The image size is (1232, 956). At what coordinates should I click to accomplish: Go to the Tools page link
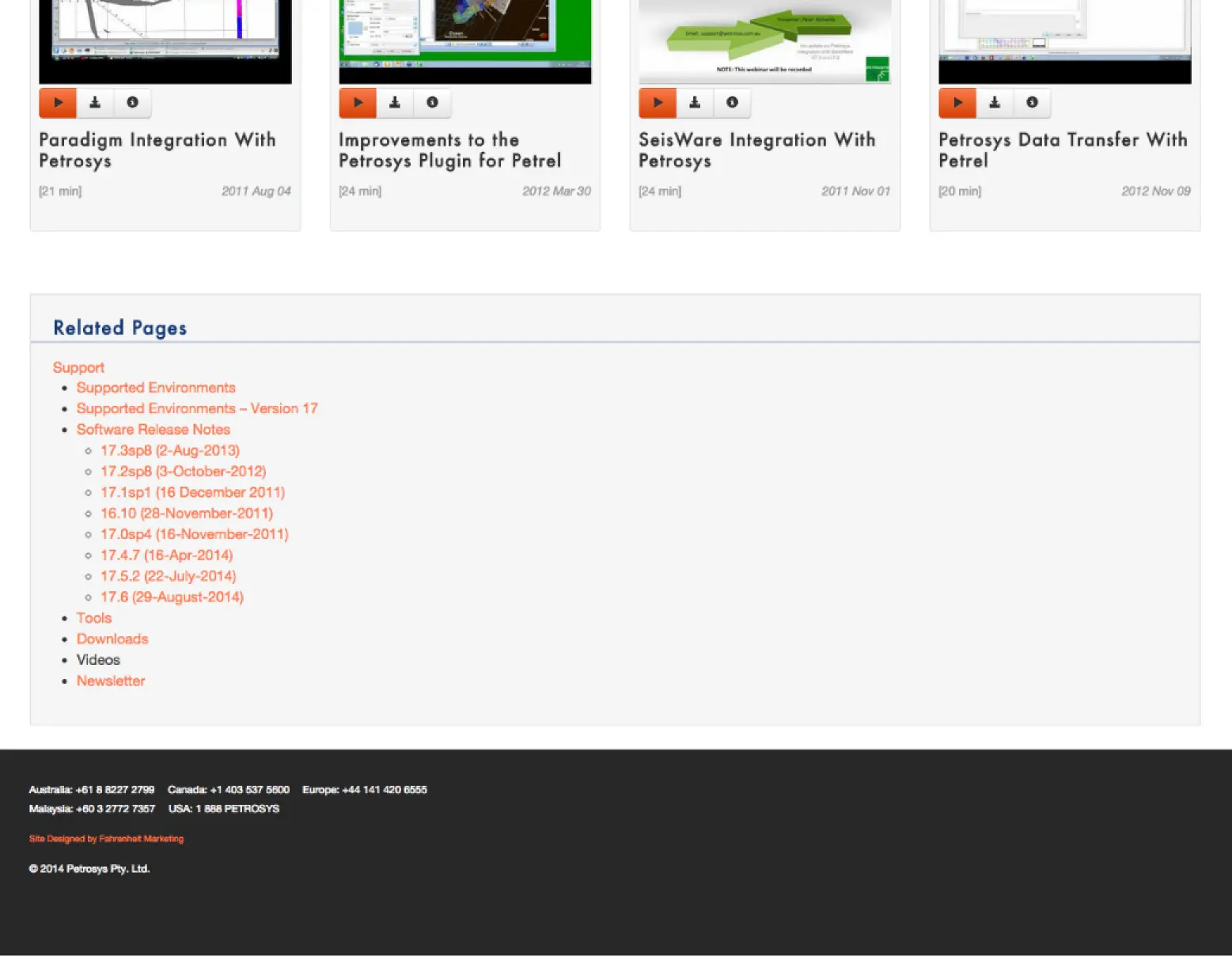tap(94, 618)
